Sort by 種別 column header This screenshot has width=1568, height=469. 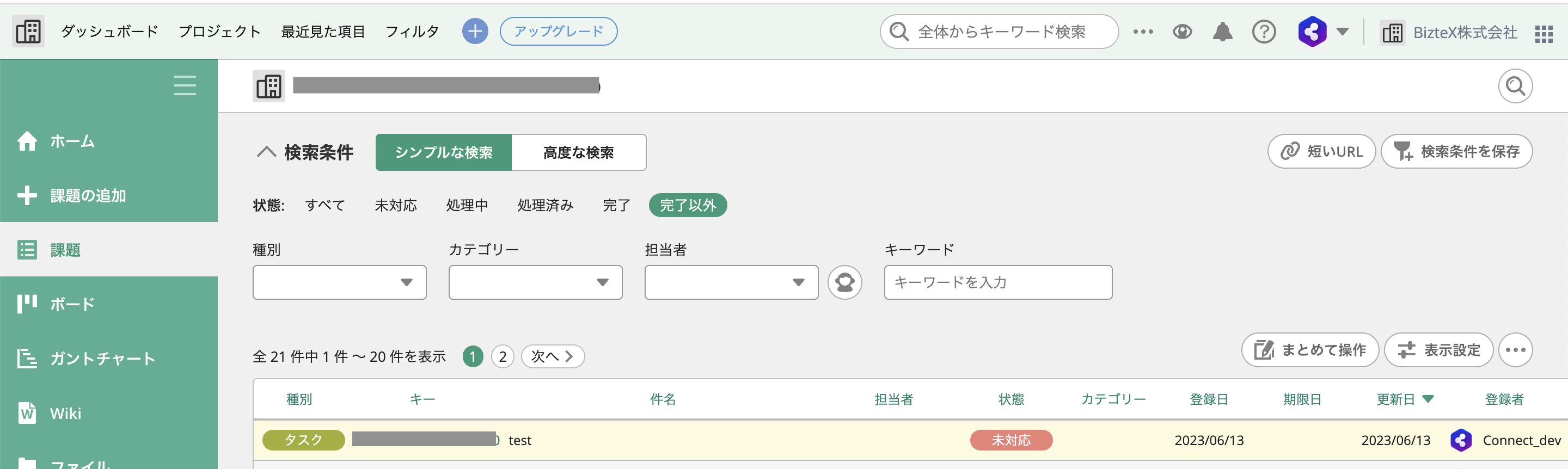pyautogui.click(x=299, y=400)
